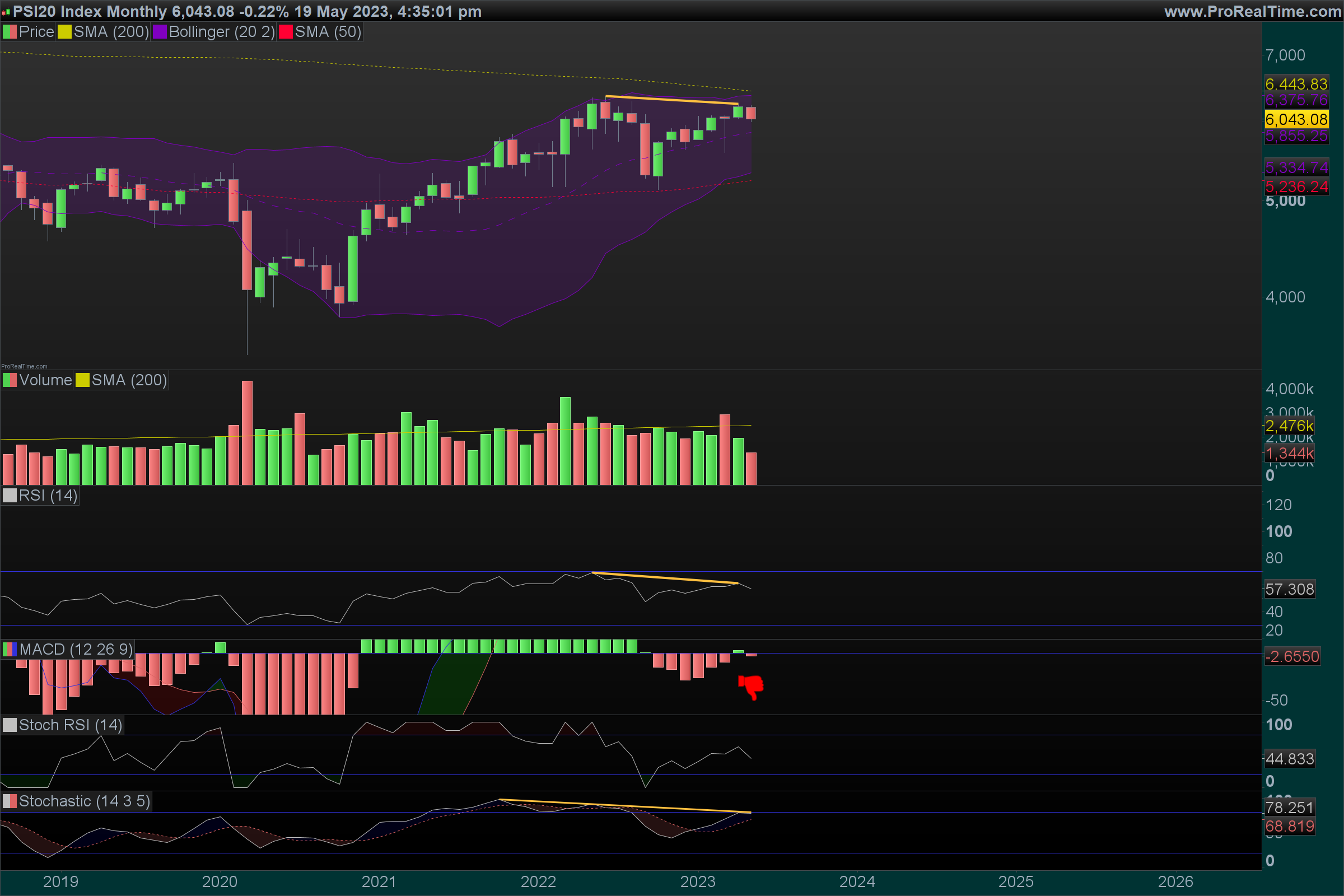Click the 2020 marker on time axis
This screenshot has height=896, width=1344.
[x=220, y=881]
